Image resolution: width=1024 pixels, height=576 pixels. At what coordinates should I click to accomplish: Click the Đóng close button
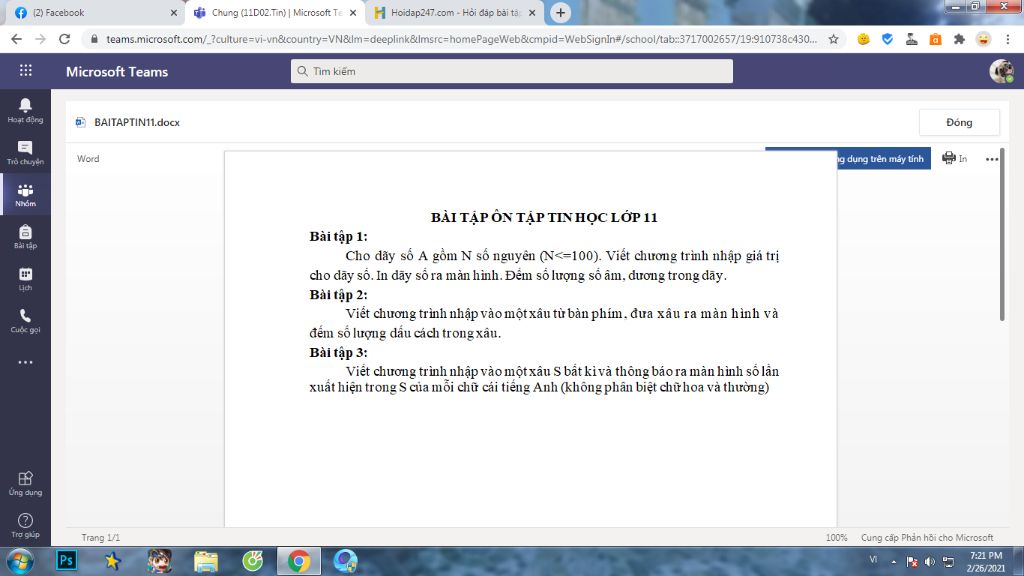(x=959, y=122)
